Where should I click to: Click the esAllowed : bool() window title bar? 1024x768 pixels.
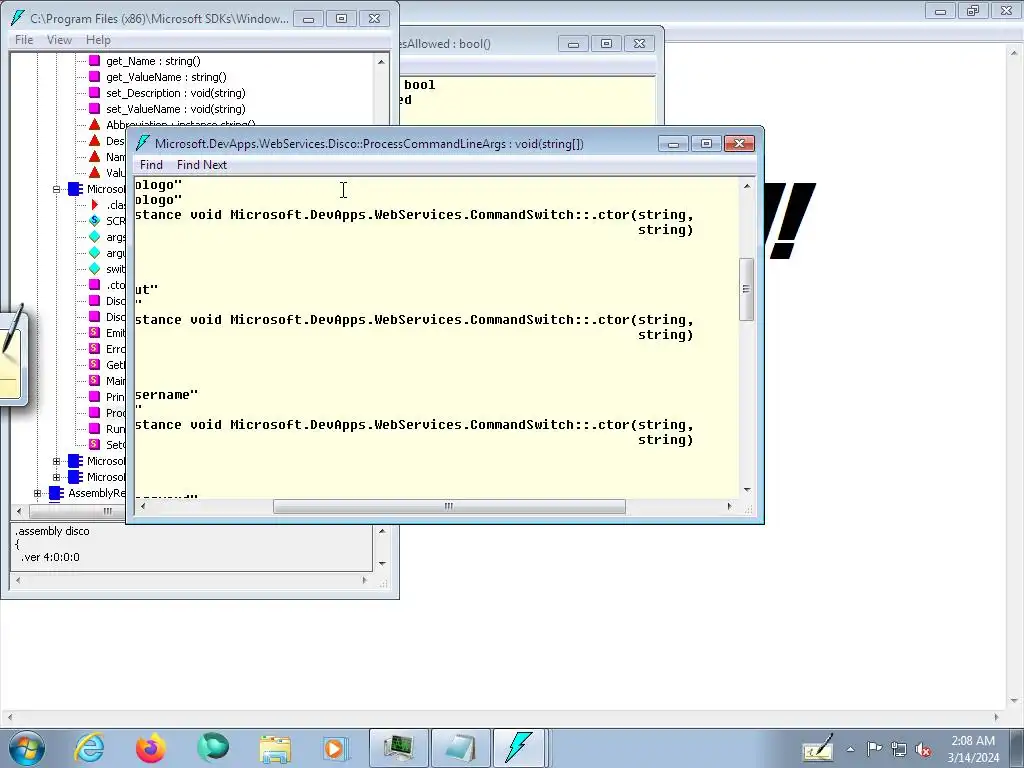click(x=477, y=44)
